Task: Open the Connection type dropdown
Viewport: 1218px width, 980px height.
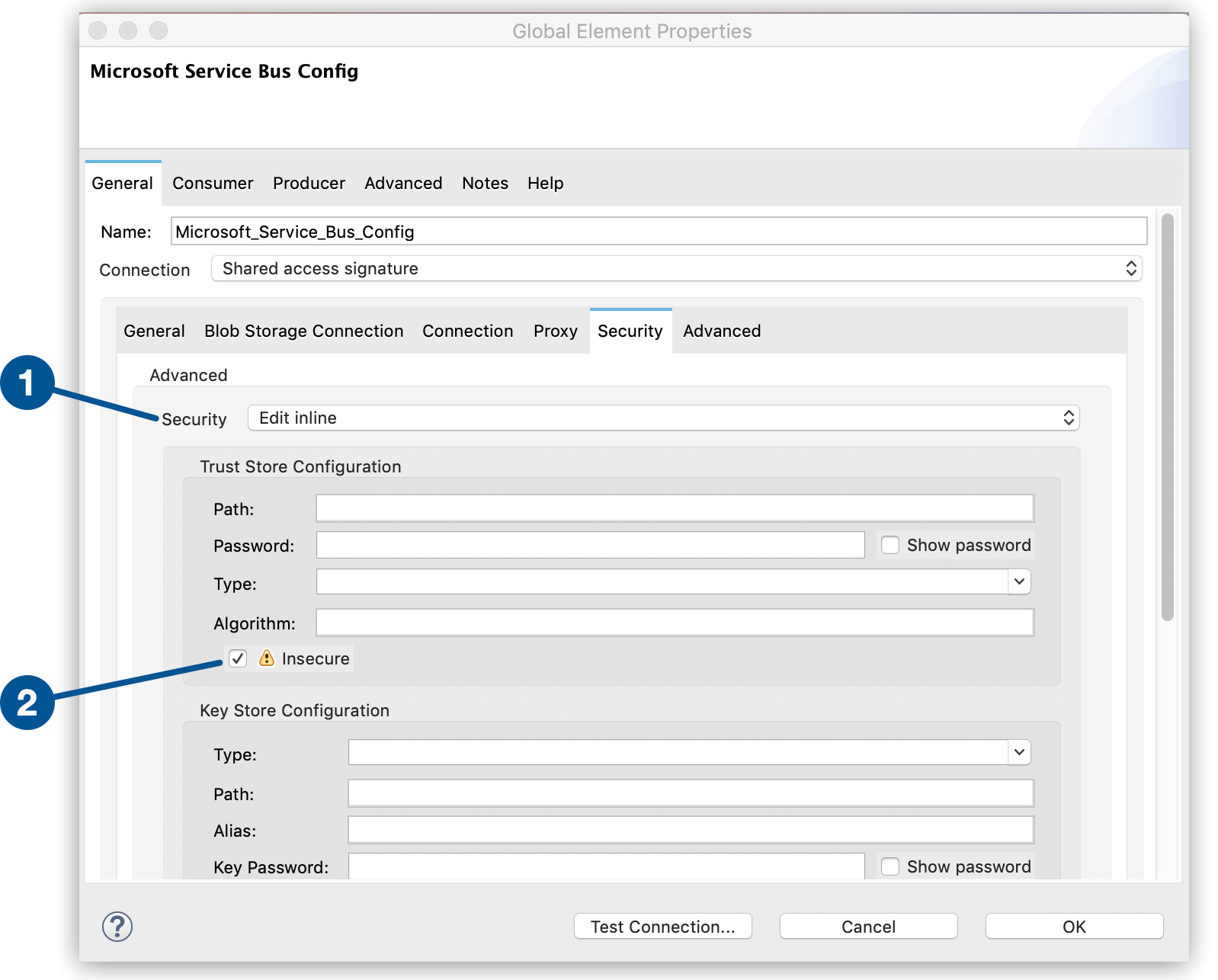Action: pyautogui.click(x=676, y=268)
